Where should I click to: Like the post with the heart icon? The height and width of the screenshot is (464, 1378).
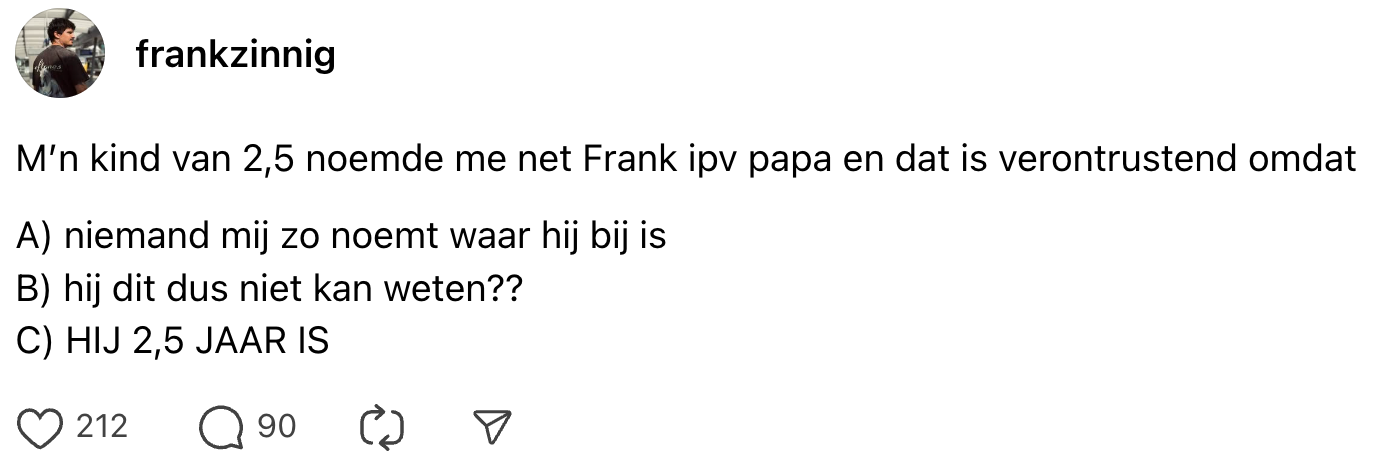point(42,427)
